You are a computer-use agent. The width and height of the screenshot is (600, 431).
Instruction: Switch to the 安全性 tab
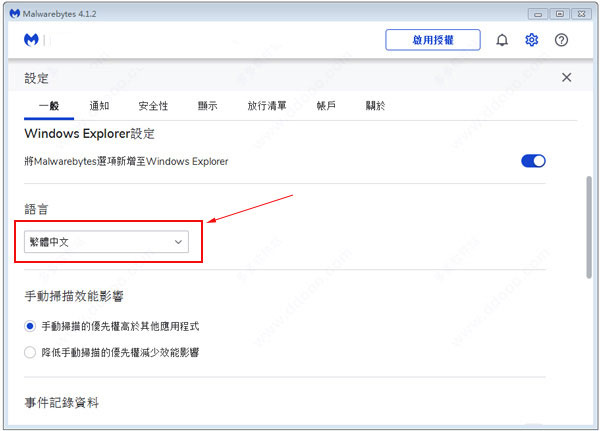coord(153,105)
